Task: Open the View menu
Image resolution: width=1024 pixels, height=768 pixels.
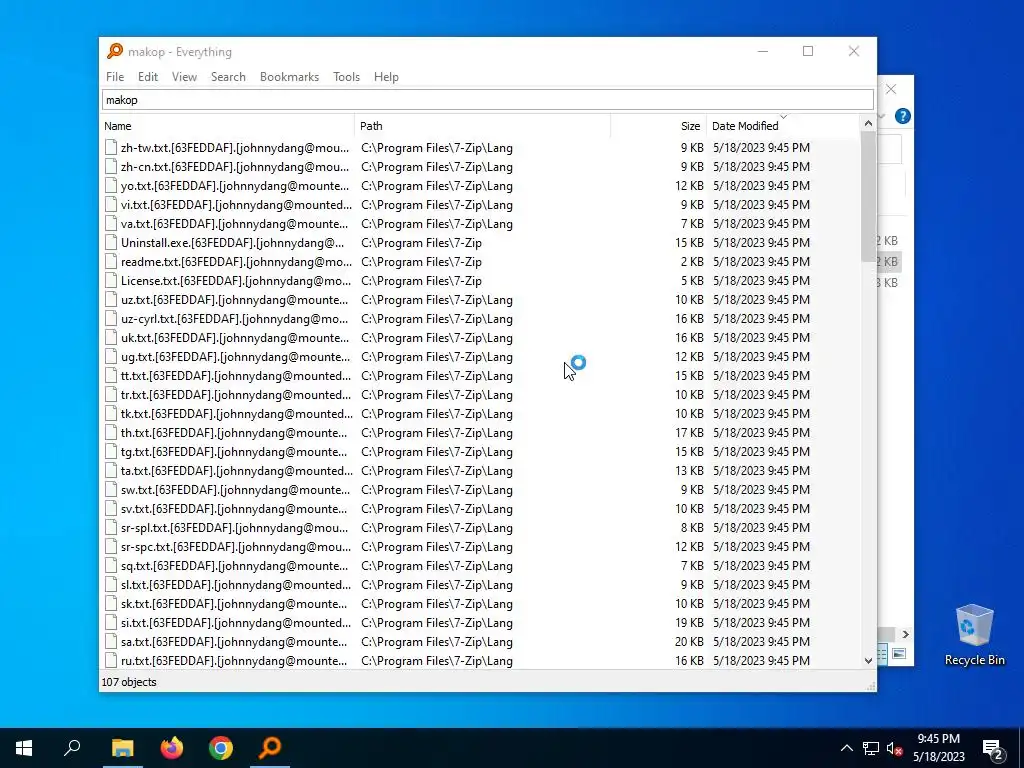Action: [x=184, y=76]
